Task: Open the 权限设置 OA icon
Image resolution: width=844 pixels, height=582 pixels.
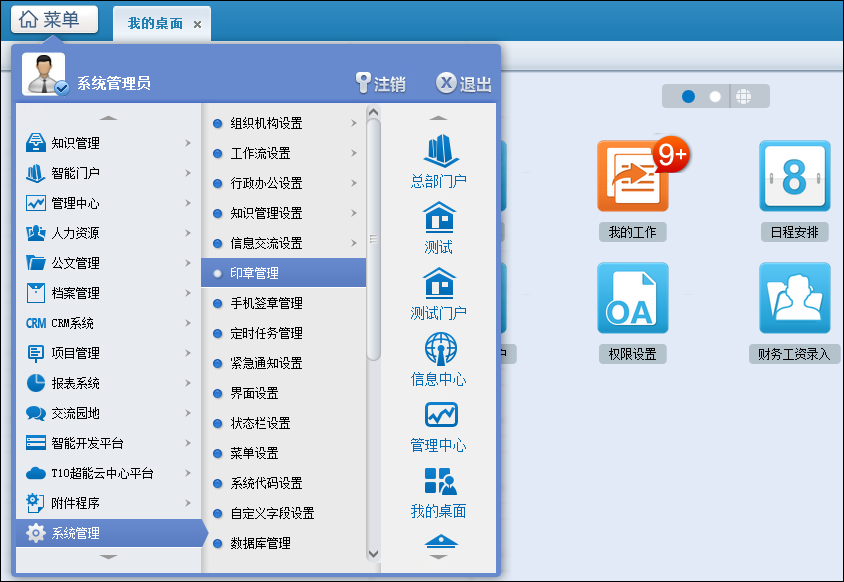Action: pyautogui.click(x=632, y=298)
